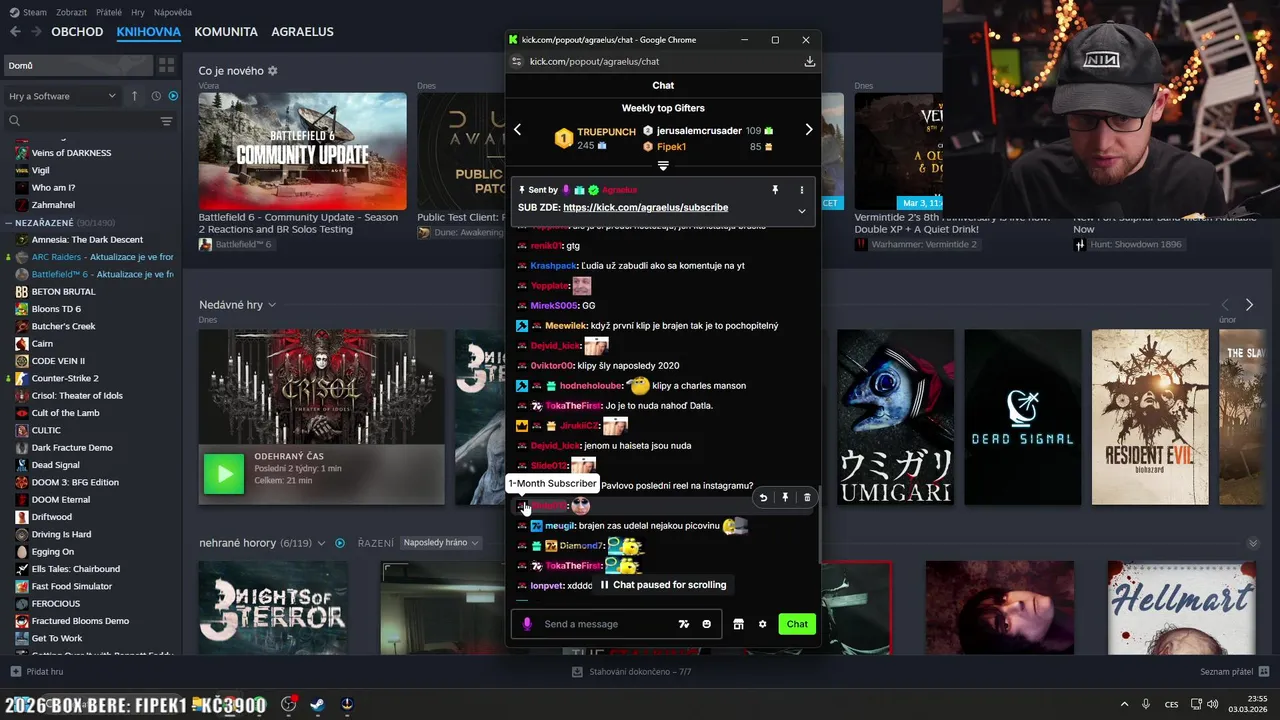Image resolution: width=1280 pixels, height=720 pixels.
Task: Open the Nápověda menu
Action: 173,12
